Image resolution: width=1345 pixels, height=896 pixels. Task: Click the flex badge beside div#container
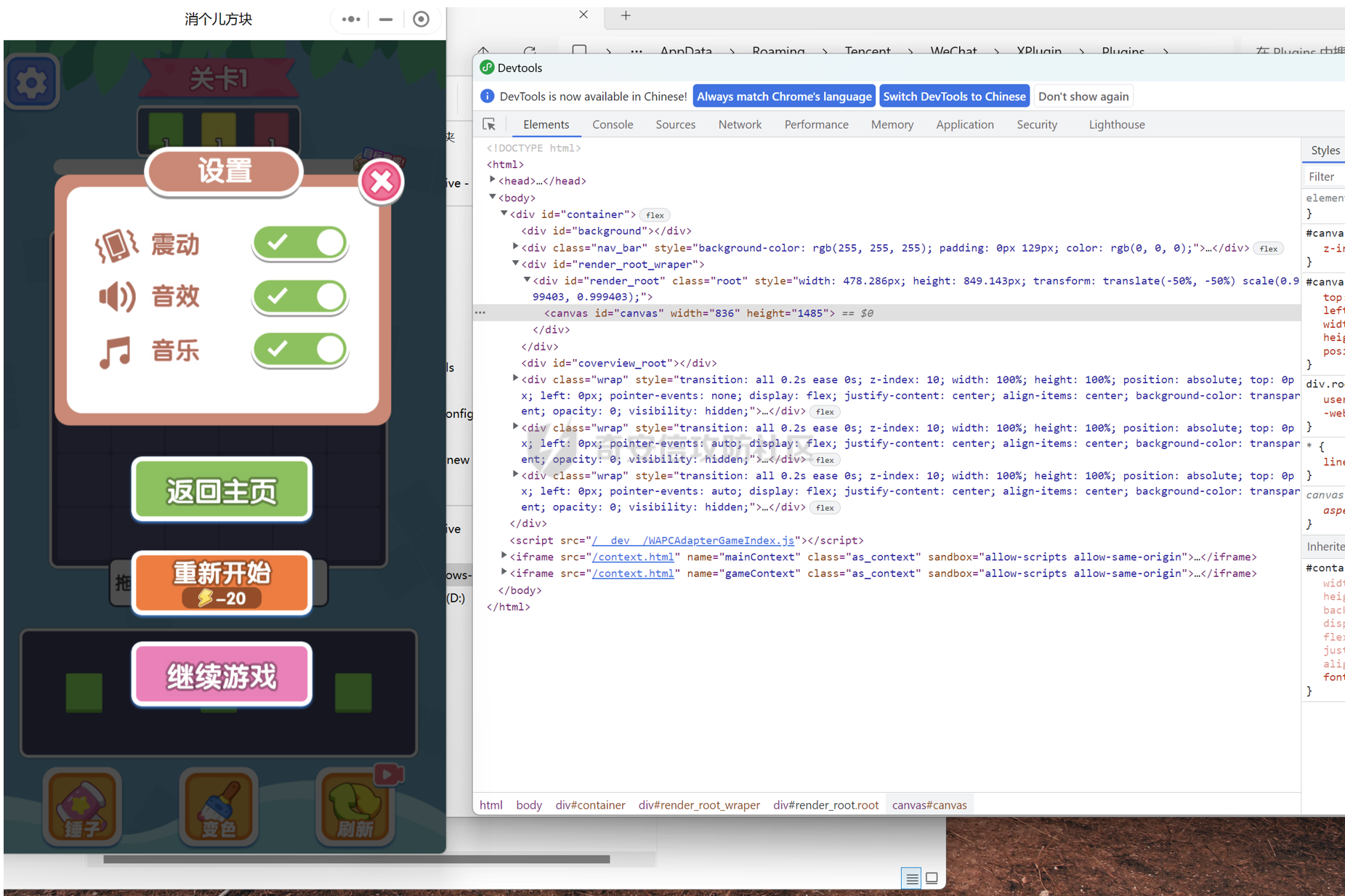click(655, 215)
